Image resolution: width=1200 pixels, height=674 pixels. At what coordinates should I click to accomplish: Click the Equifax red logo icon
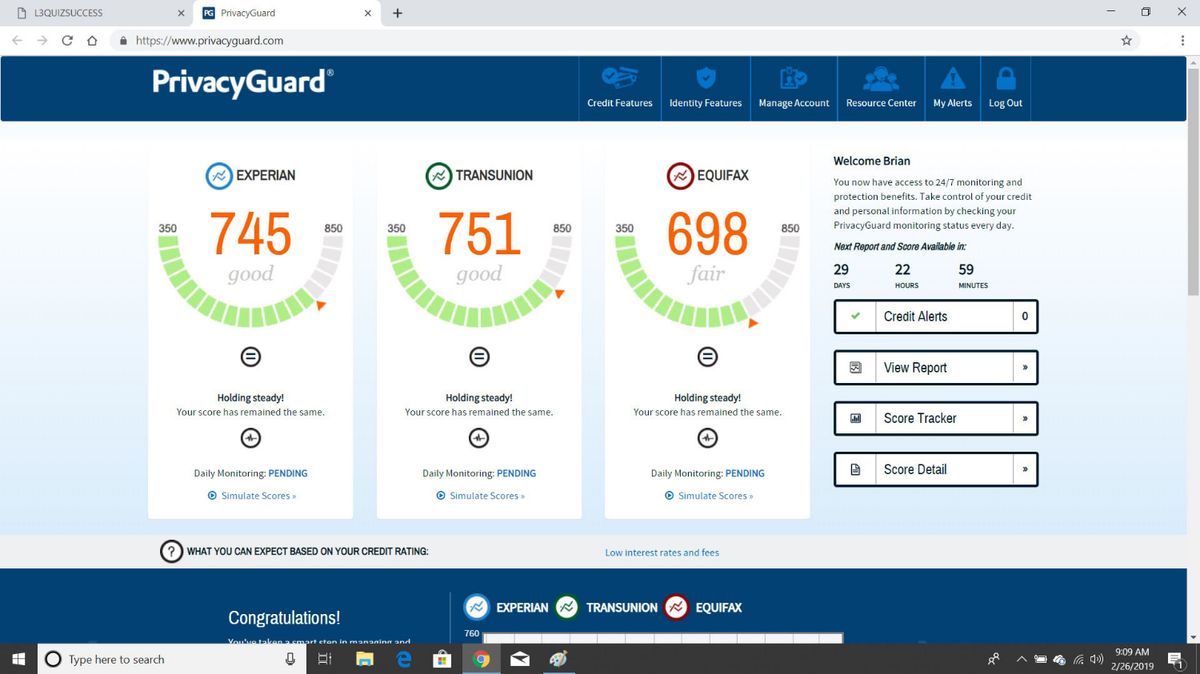[x=678, y=175]
